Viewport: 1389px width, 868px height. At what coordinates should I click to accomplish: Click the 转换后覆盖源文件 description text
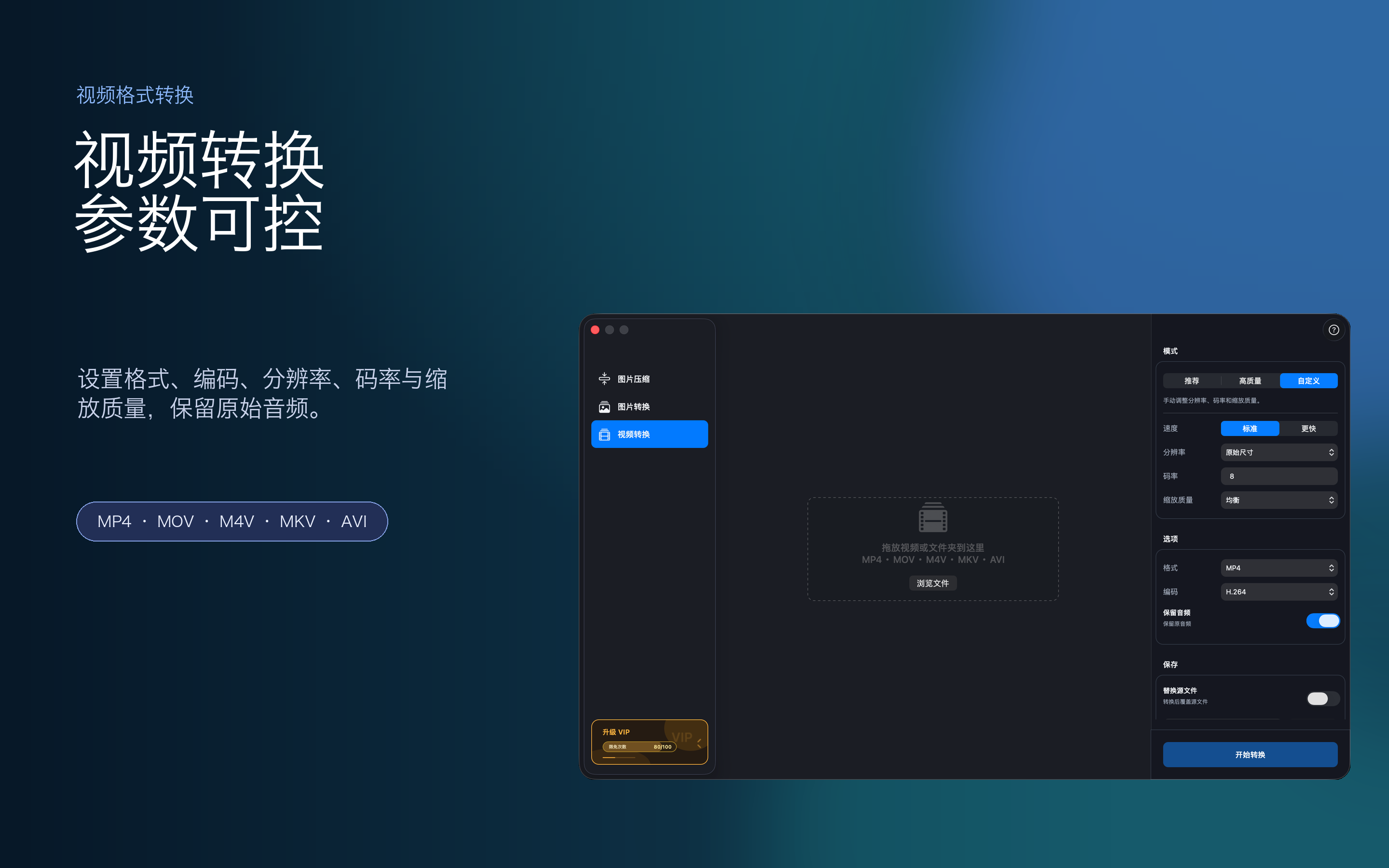point(1185,702)
